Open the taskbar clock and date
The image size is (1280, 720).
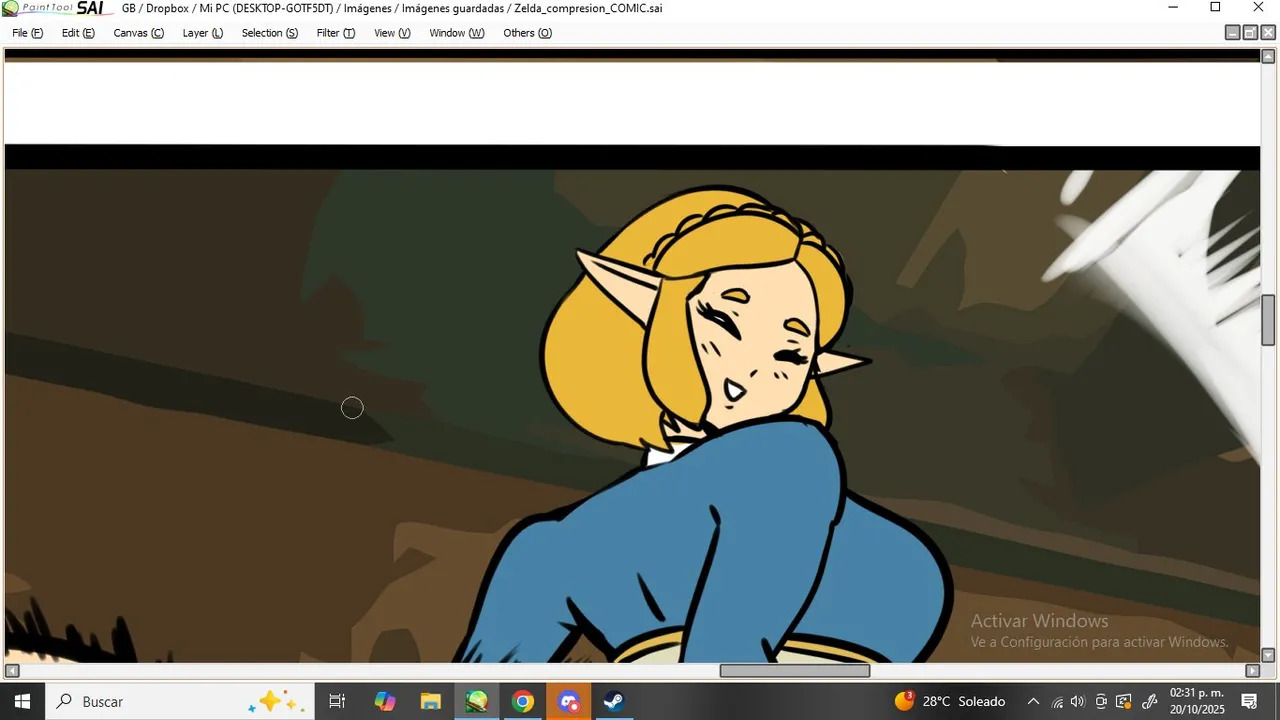1196,701
